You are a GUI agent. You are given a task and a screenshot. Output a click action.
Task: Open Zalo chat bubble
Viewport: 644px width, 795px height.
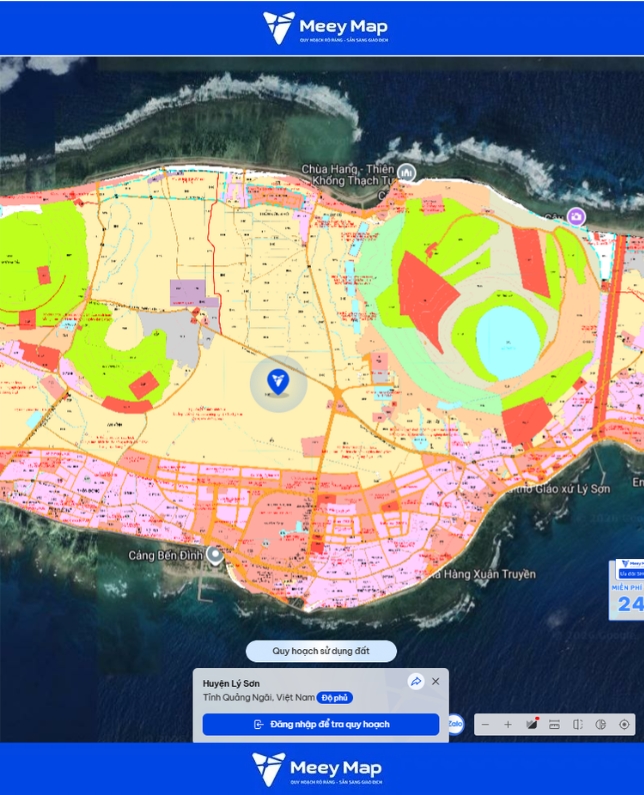pos(455,724)
